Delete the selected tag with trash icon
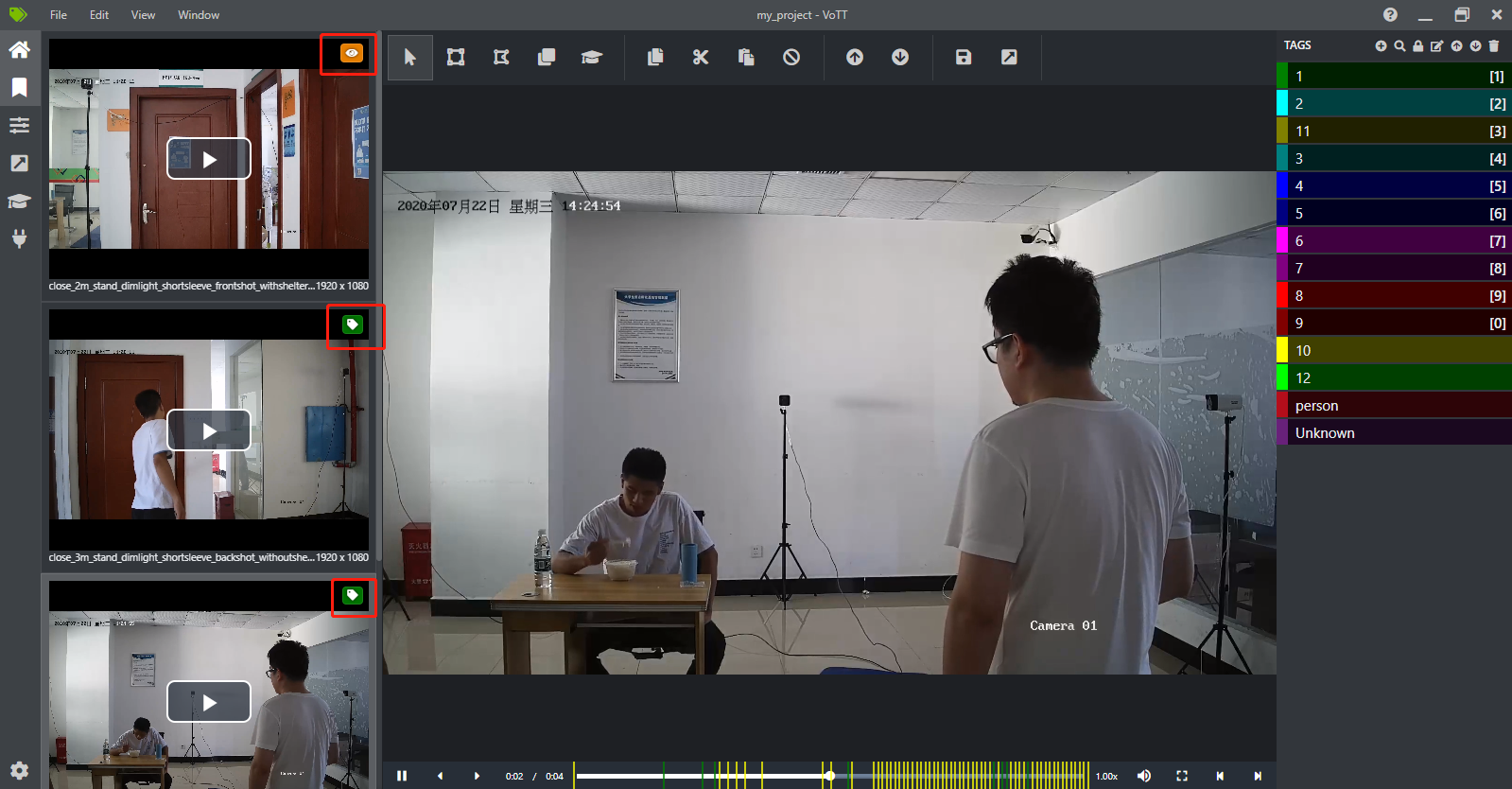The width and height of the screenshot is (1512, 789). [1494, 45]
